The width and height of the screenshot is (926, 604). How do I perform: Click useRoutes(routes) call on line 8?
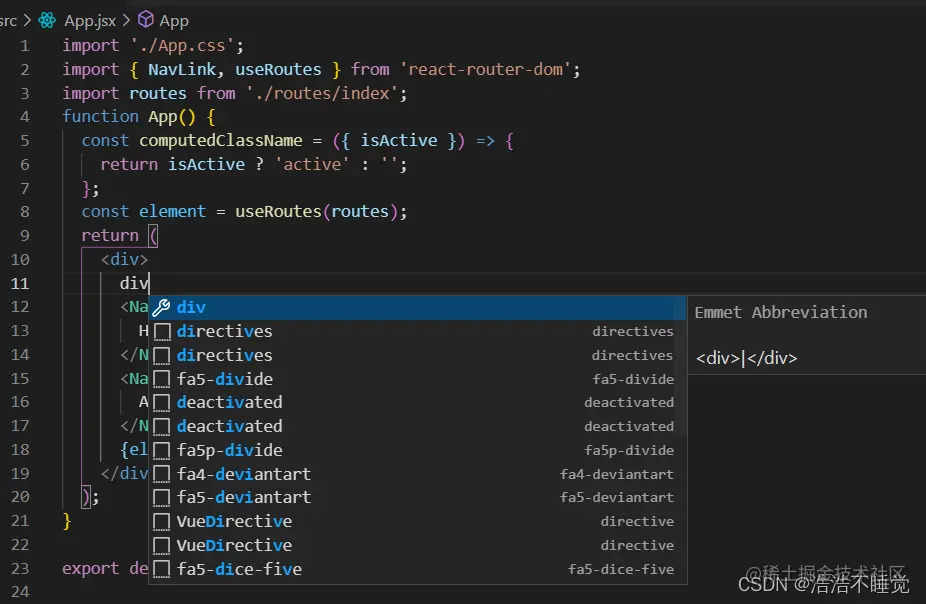pos(316,211)
